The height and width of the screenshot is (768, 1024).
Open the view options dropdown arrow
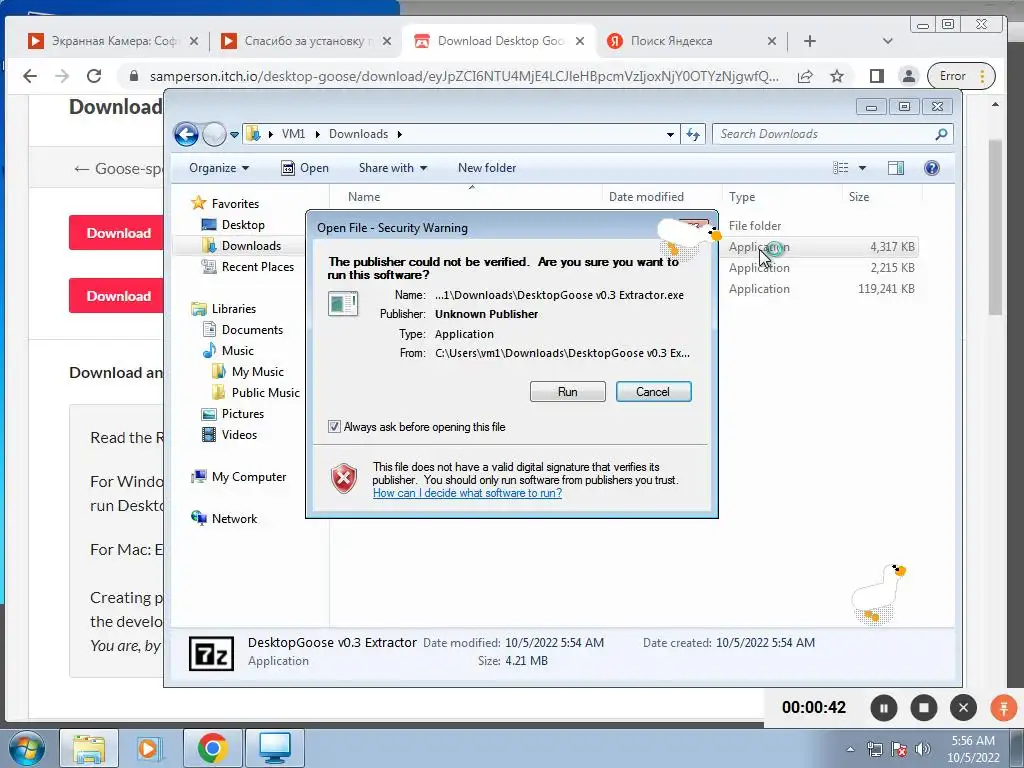pos(862,168)
